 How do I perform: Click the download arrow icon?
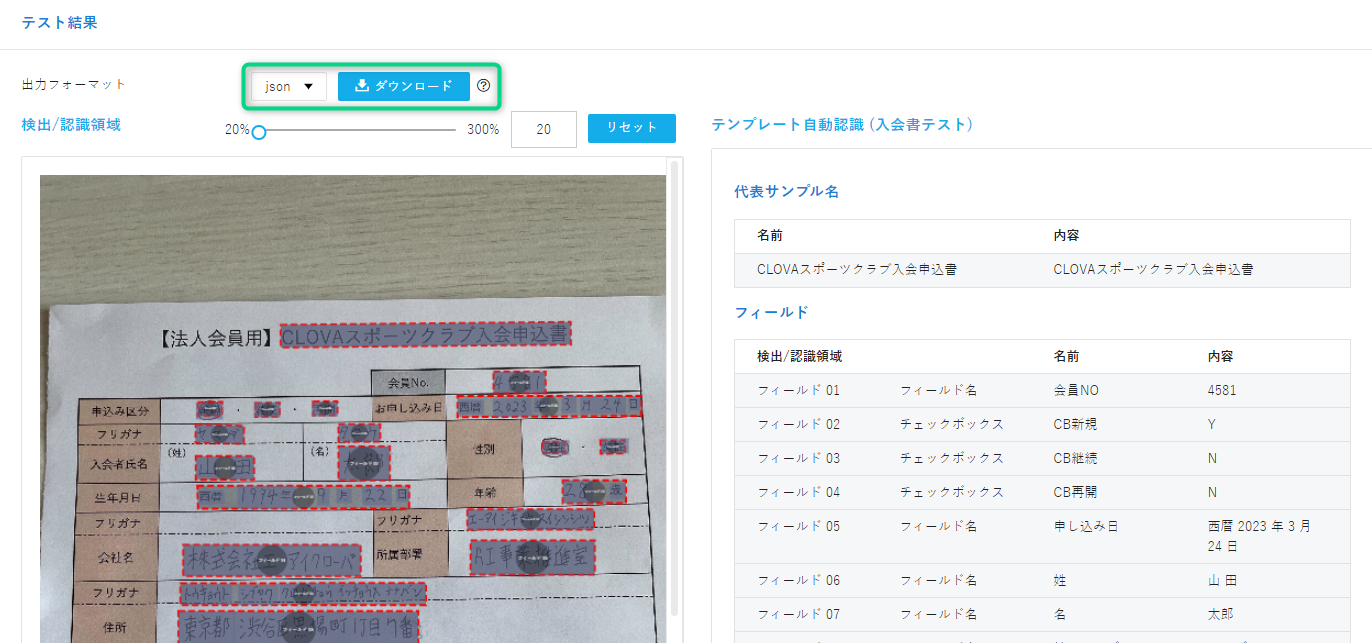362,86
